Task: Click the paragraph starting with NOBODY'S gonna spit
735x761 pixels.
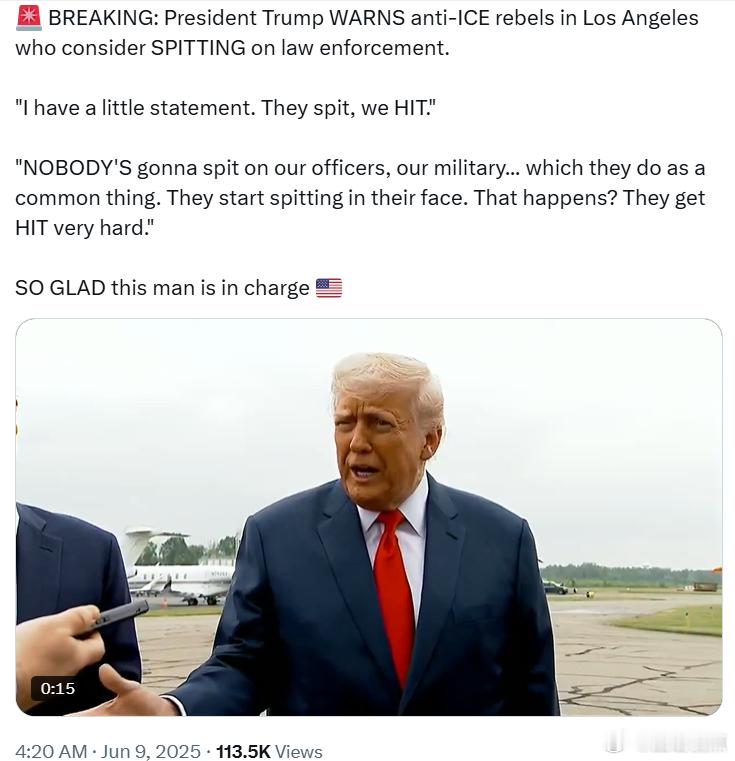Action: pyautogui.click(x=360, y=198)
